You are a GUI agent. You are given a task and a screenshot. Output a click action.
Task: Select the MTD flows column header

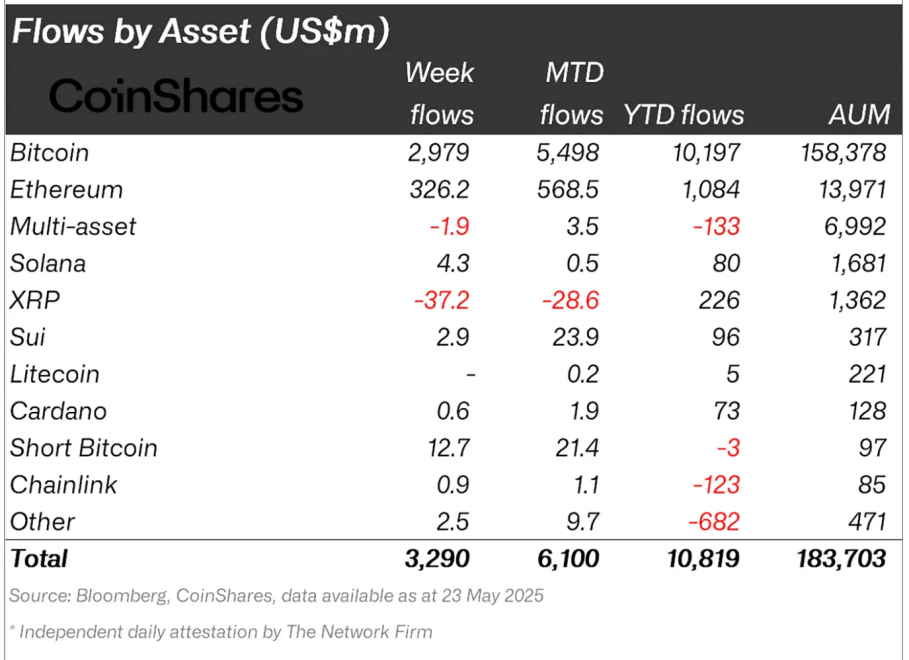tap(571, 93)
